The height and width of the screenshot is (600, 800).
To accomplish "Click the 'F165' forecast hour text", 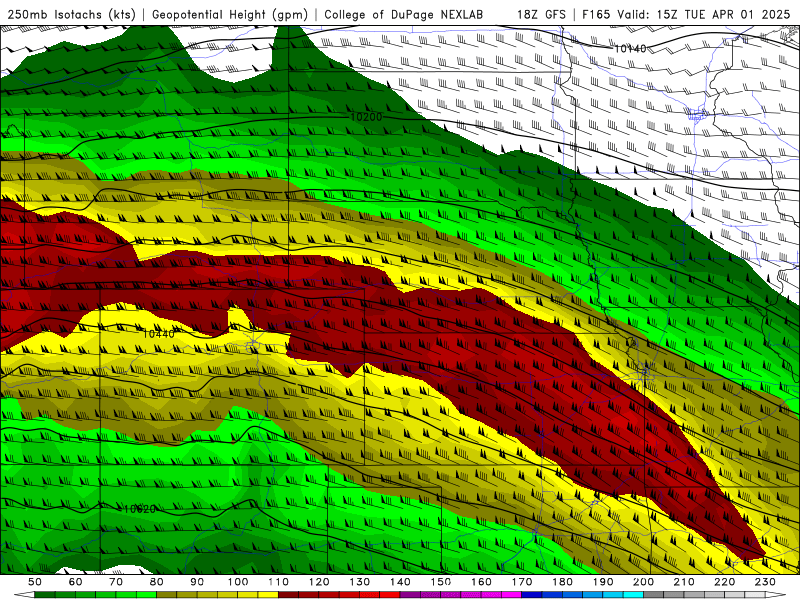I will tap(596, 14).
